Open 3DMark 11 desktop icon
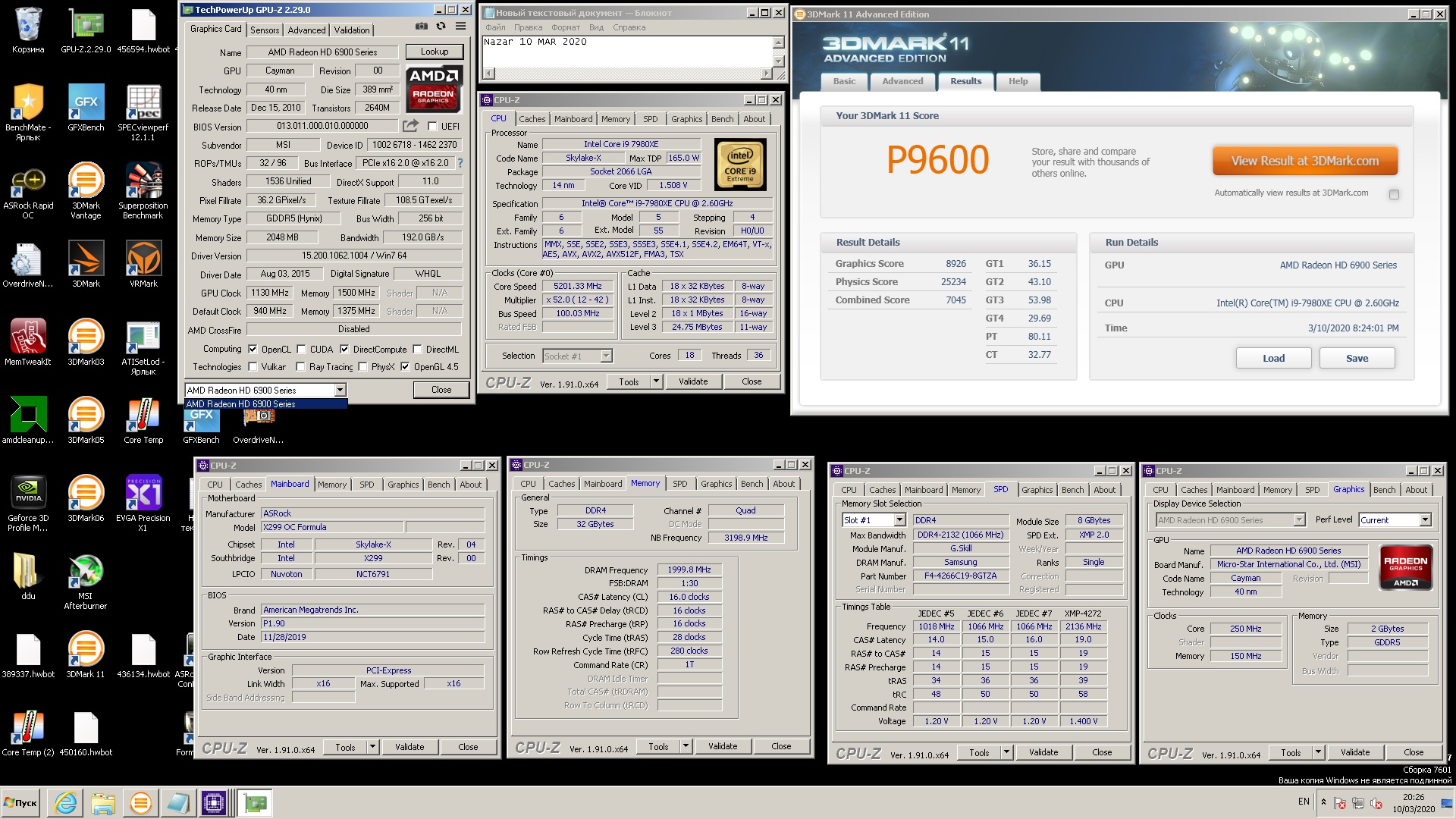 tap(86, 654)
